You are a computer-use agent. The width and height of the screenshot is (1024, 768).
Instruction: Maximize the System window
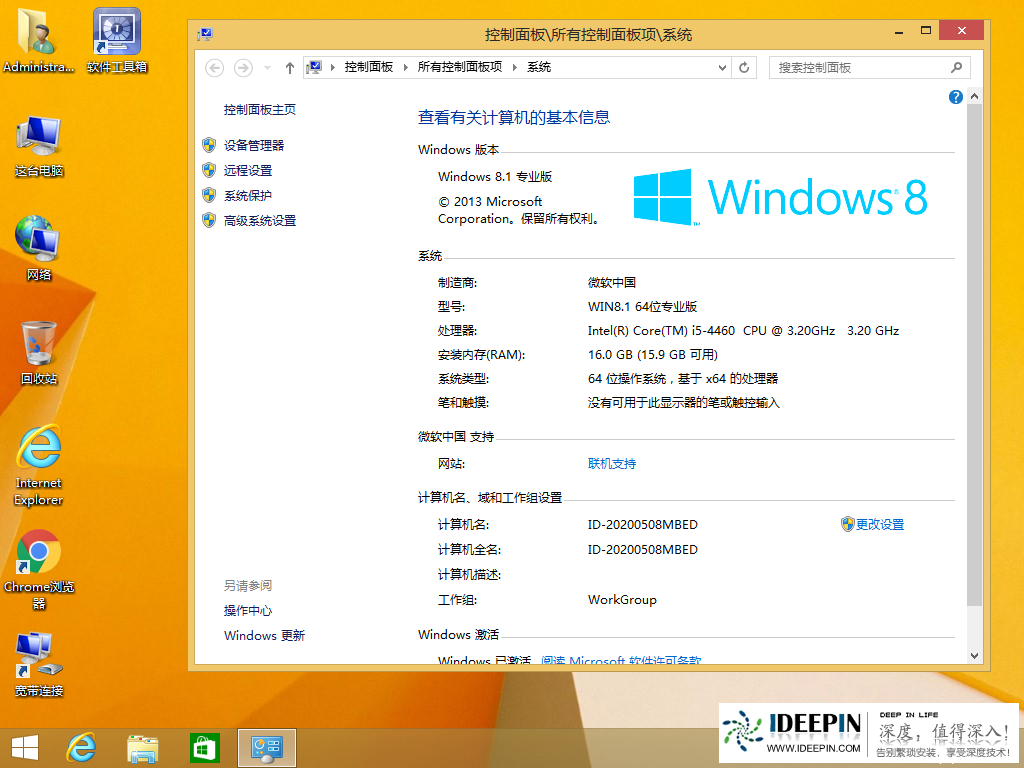tap(925, 31)
